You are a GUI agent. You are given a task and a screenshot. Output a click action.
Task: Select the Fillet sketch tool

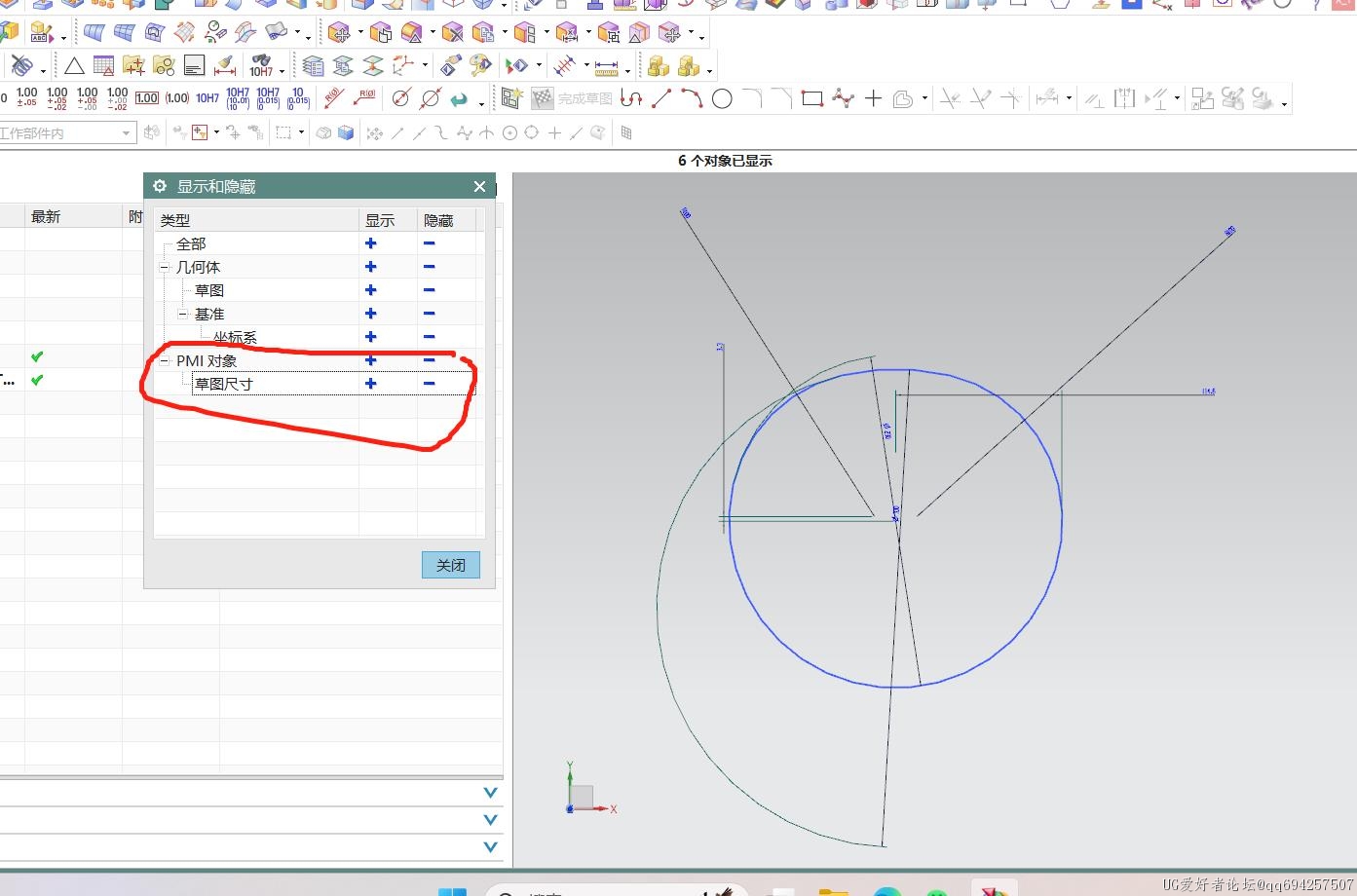[752, 98]
